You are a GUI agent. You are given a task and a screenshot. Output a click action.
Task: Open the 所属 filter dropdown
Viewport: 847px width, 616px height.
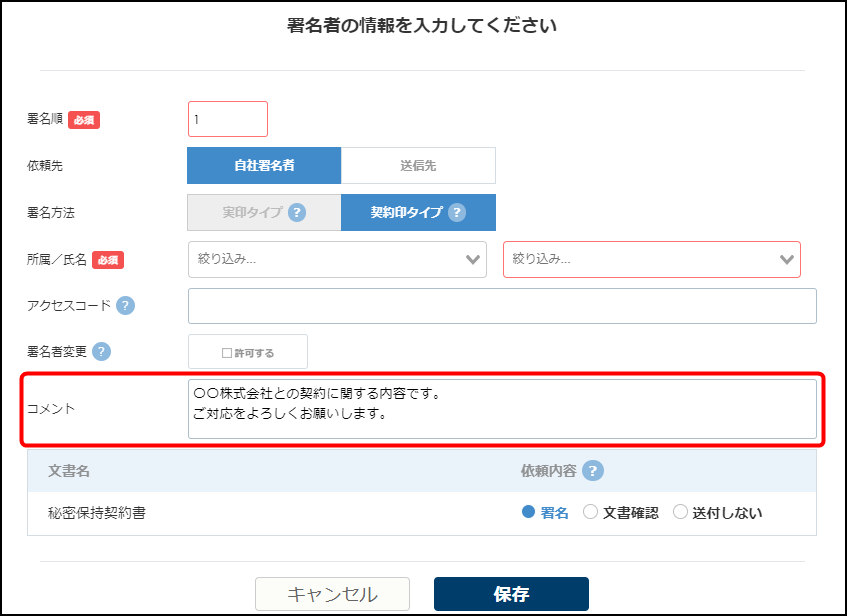[x=337, y=259]
